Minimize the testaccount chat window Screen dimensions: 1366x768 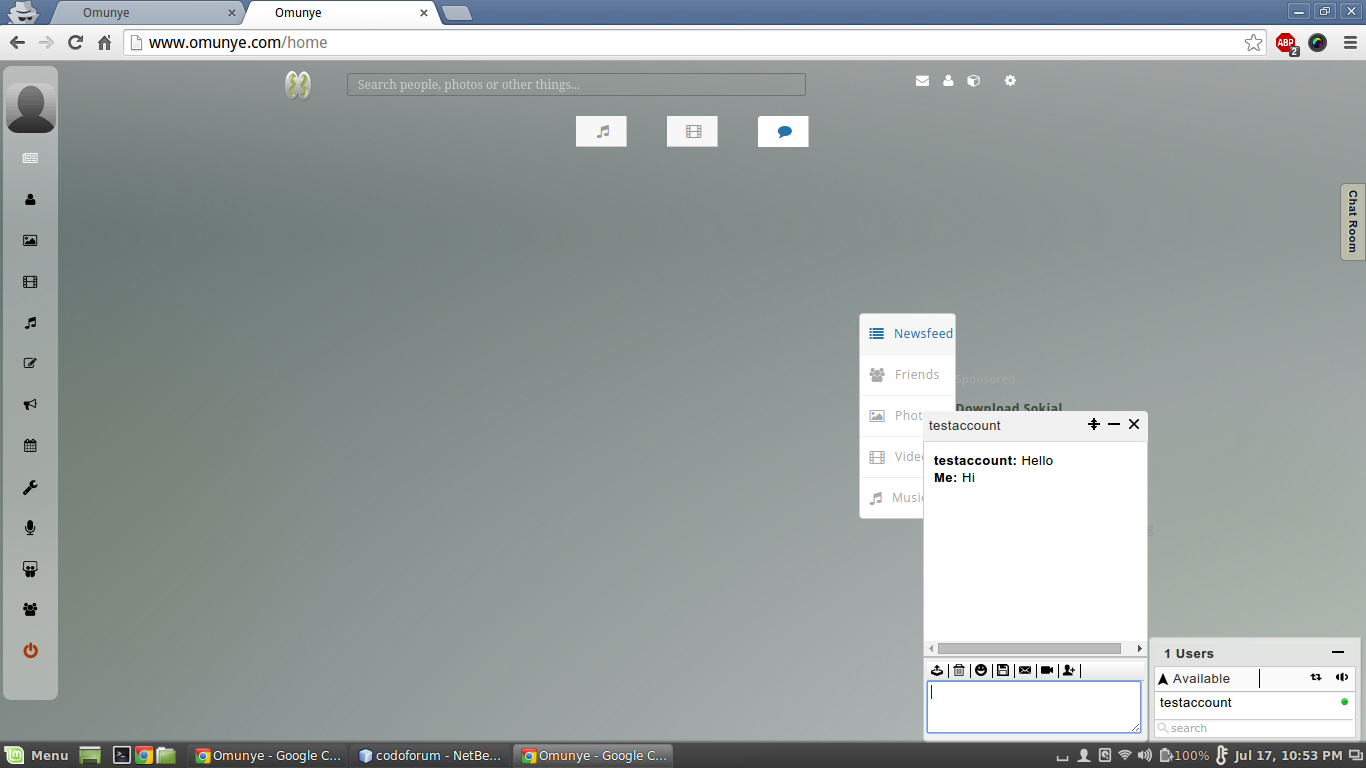point(1114,424)
